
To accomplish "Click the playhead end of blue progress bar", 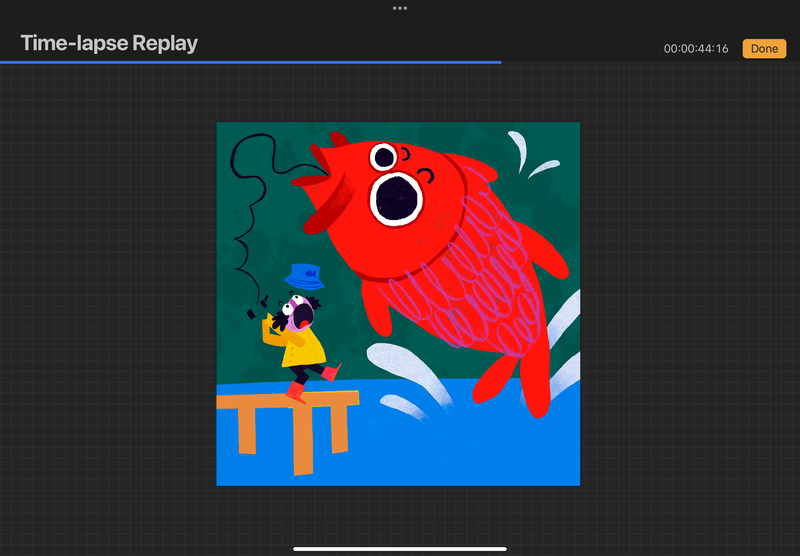I will 500,62.
